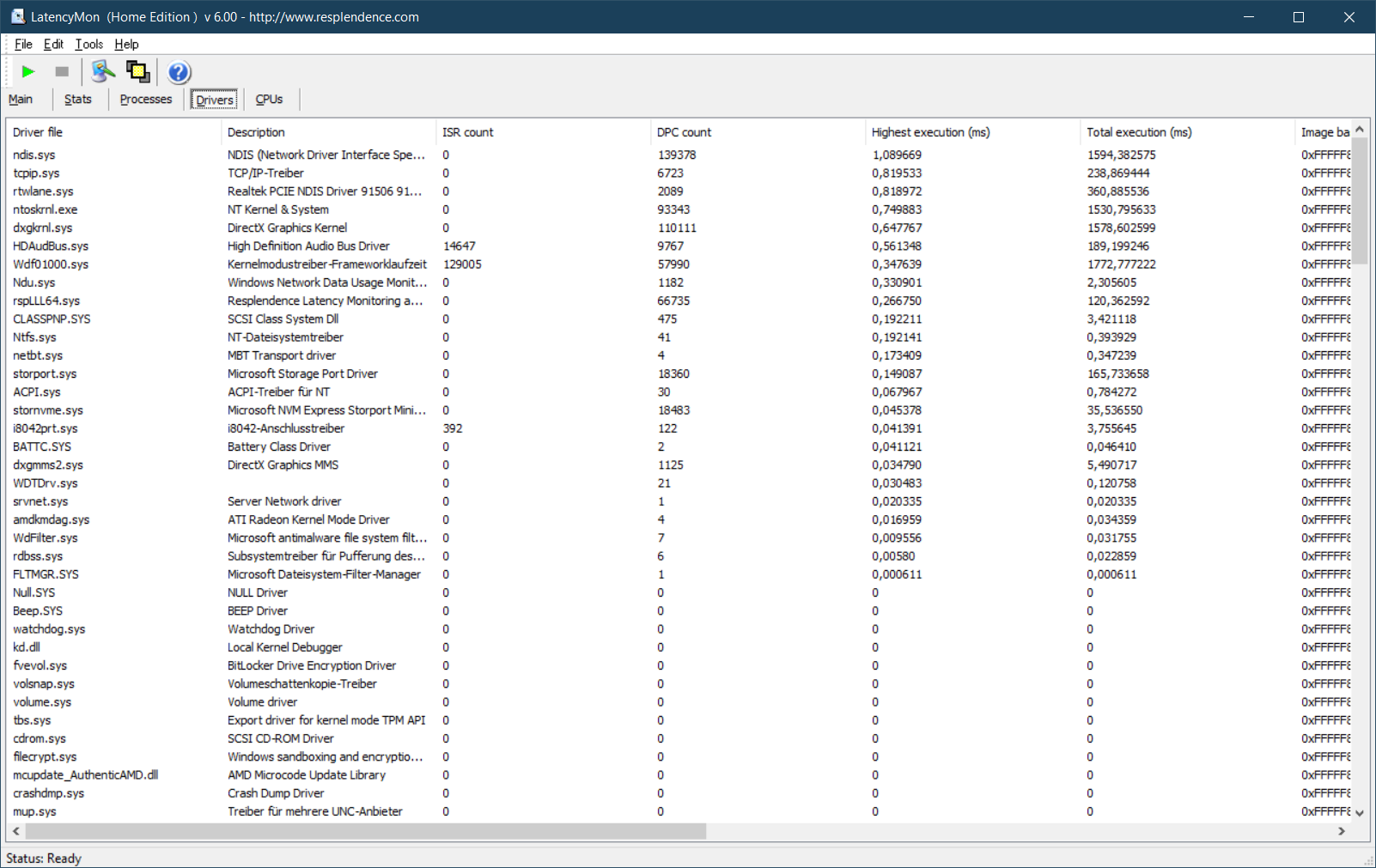Select the BATTC.SYS driver row
This screenshot has width=1376, height=868.
[679, 446]
